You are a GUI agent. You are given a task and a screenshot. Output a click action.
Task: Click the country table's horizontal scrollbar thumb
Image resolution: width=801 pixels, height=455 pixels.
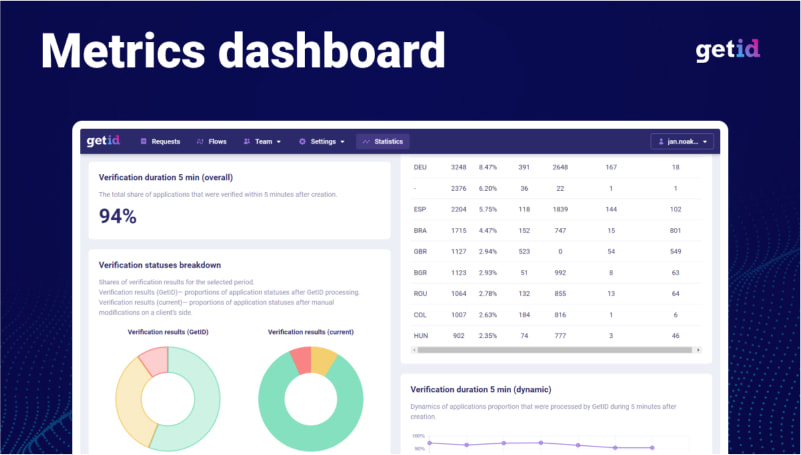point(555,350)
